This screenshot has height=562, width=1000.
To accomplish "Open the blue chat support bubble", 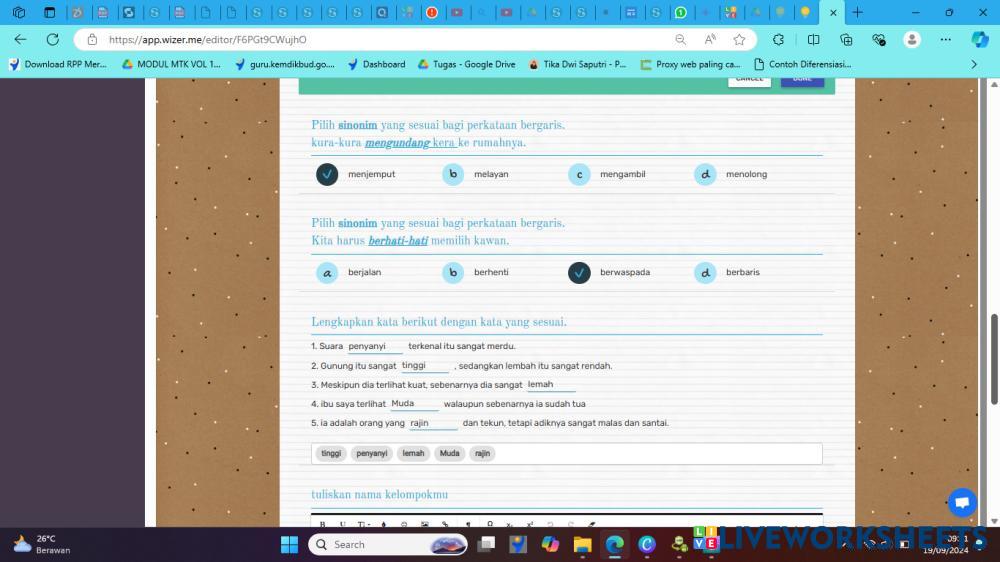I will coord(962,503).
